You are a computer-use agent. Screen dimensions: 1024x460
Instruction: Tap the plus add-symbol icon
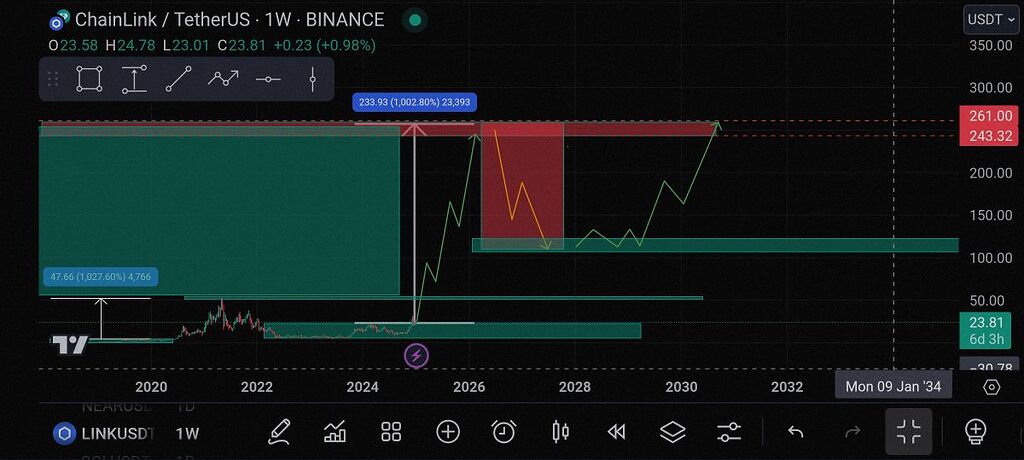(x=448, y=431)
